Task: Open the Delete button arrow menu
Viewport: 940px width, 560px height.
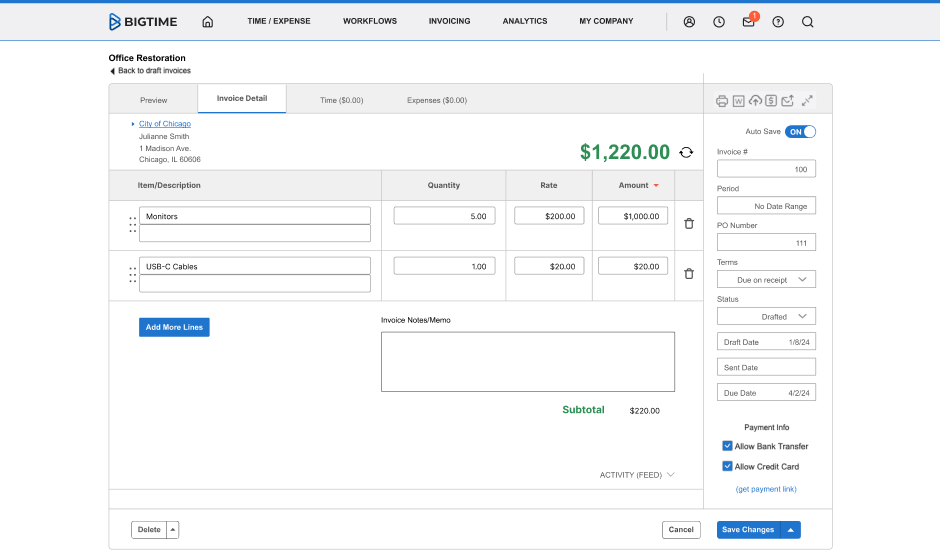Action: point(173,530)
